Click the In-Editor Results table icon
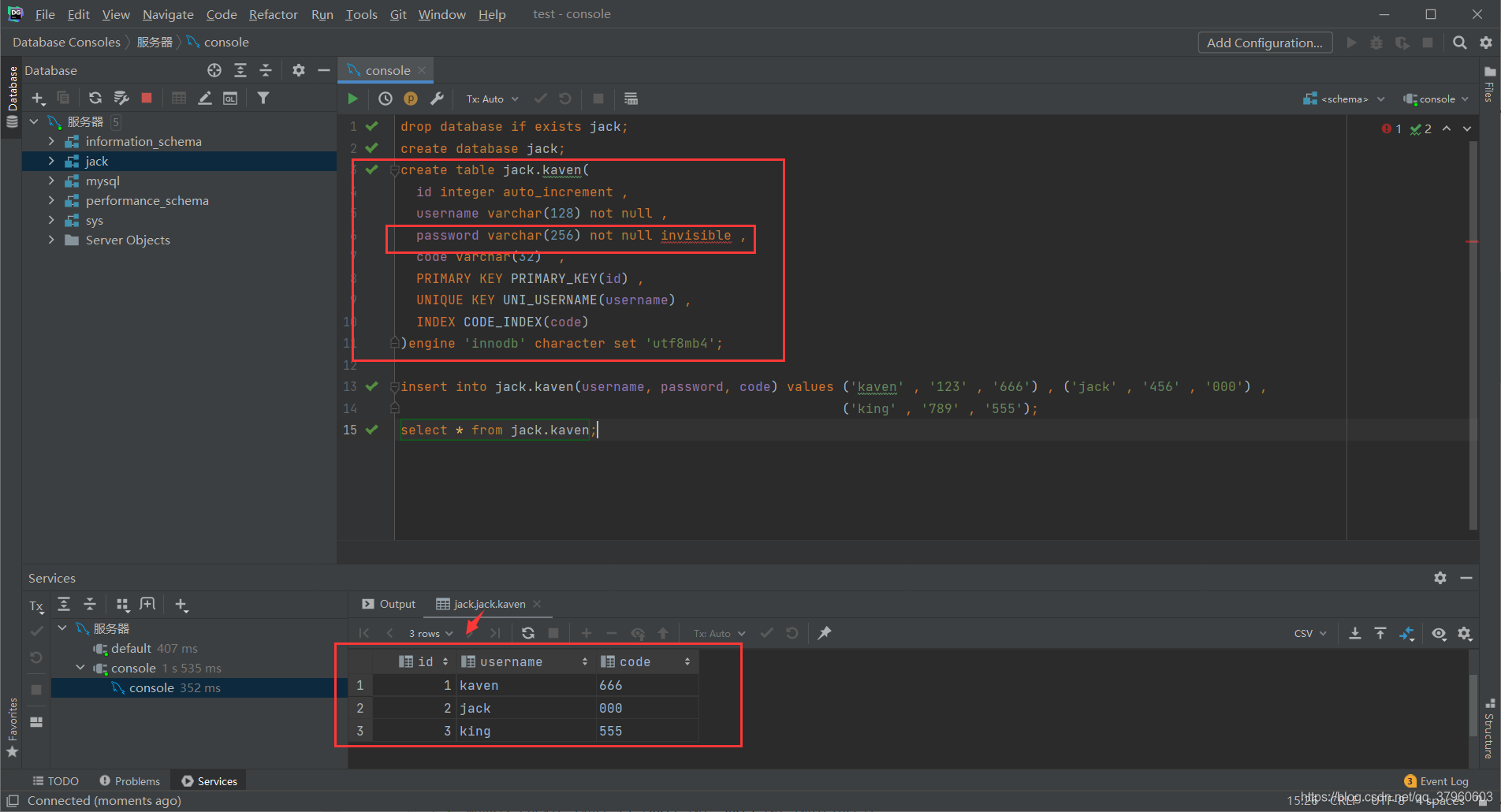This screenshot has width=1501, height=812. (x=631, y=99)
